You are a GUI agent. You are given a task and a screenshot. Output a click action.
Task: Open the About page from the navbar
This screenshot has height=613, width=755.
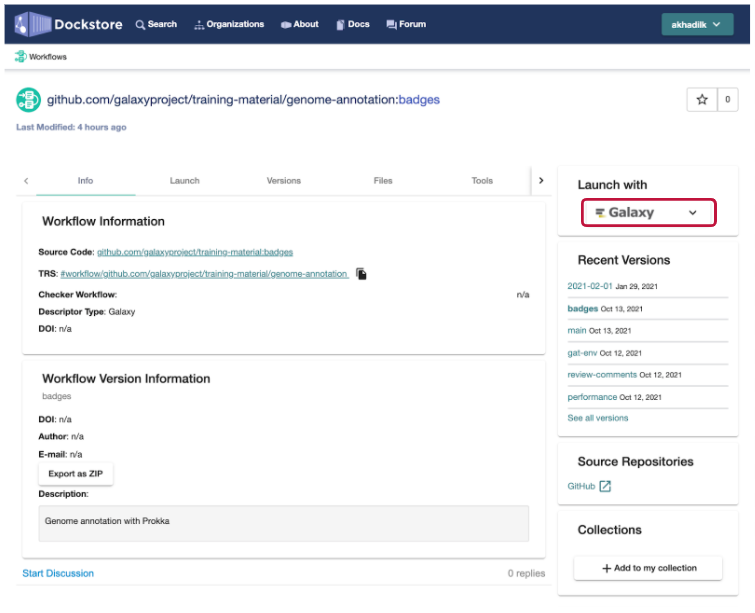tap(299, 24)
